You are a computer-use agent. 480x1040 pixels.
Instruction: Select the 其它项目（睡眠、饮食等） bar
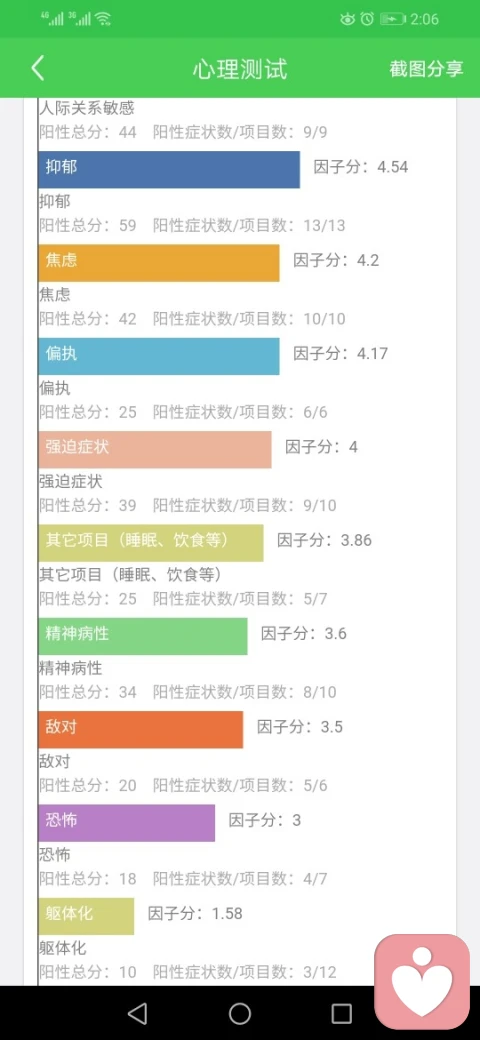(150, 543)
